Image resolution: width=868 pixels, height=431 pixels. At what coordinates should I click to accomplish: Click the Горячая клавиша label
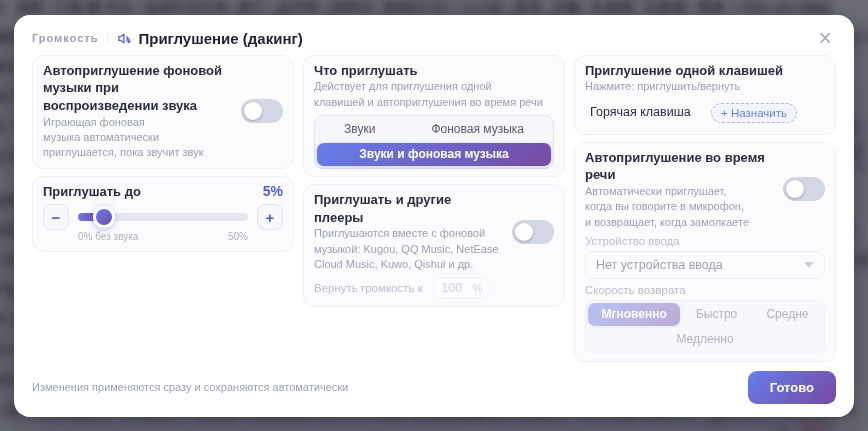point(640,112)
